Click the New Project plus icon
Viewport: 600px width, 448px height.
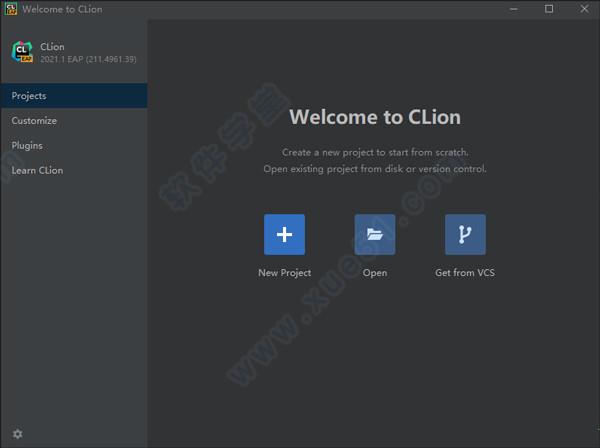pos(284,235)
